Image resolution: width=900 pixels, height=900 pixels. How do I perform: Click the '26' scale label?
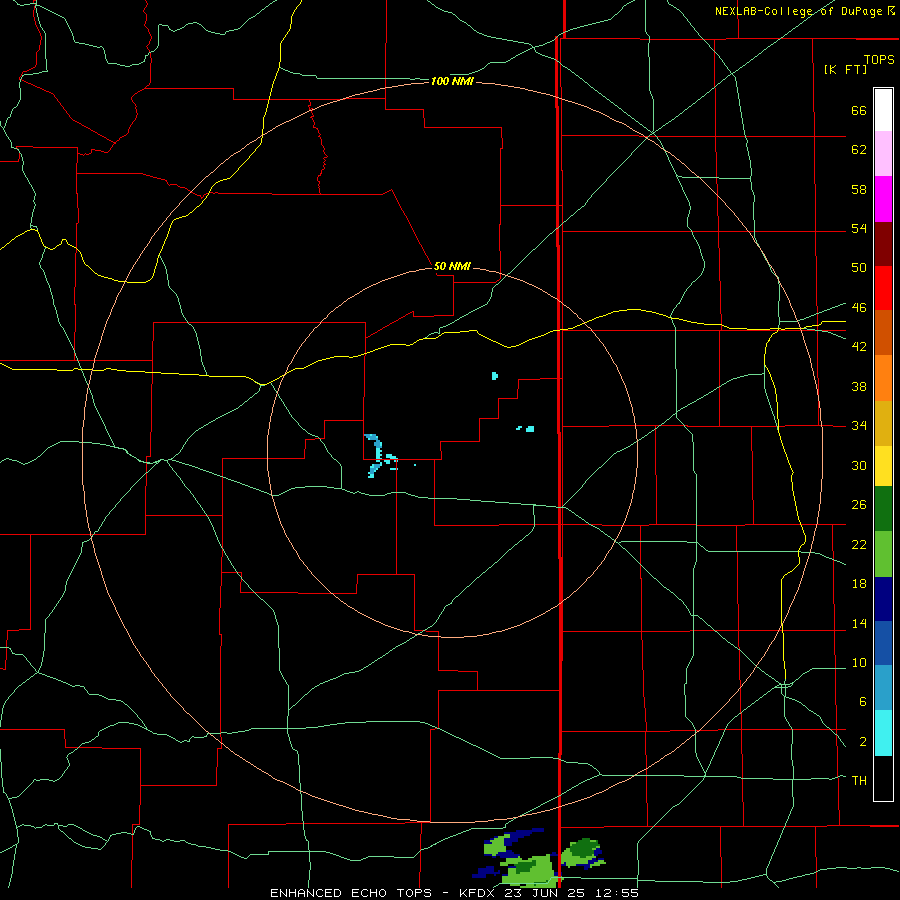859,505
